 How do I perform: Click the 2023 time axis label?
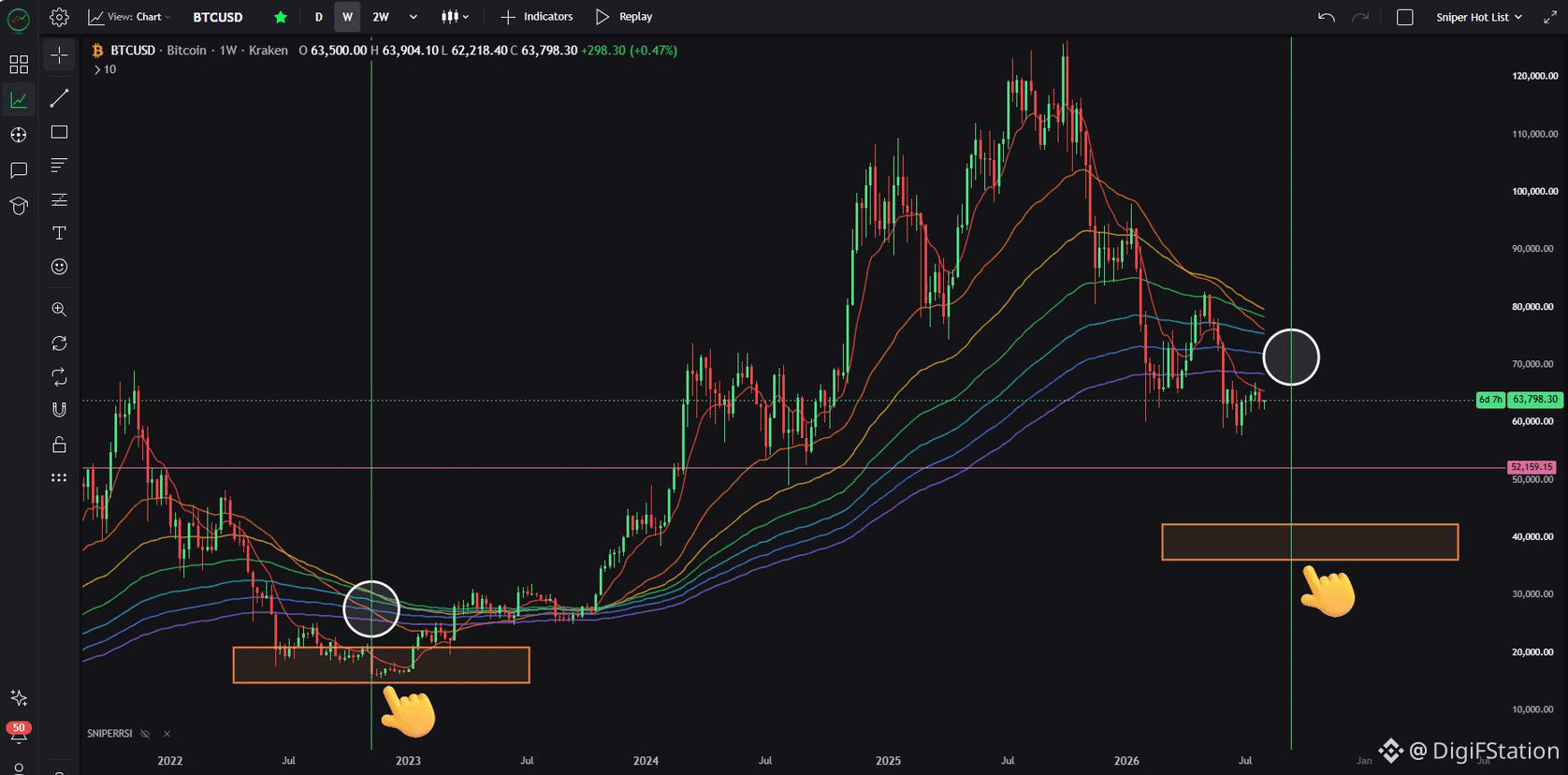point(408,761)
